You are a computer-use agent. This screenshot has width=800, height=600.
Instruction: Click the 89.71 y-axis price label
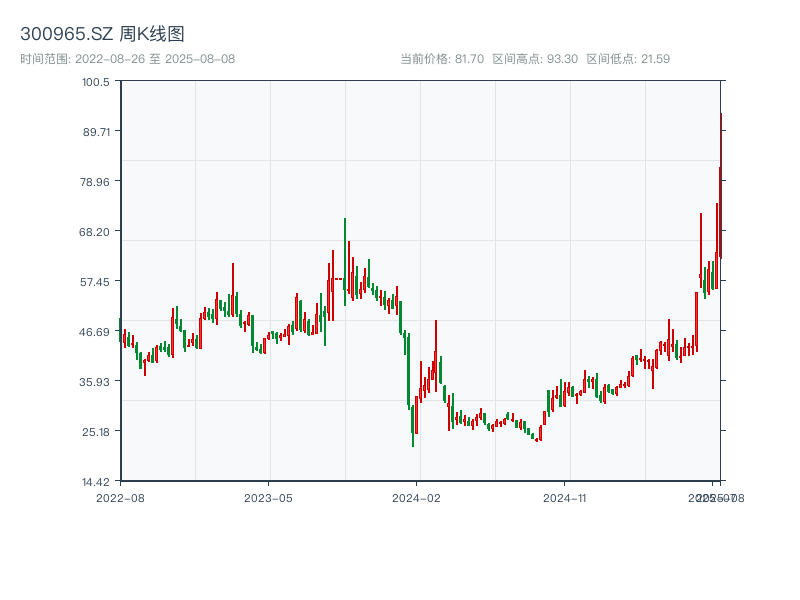point(96,131)
